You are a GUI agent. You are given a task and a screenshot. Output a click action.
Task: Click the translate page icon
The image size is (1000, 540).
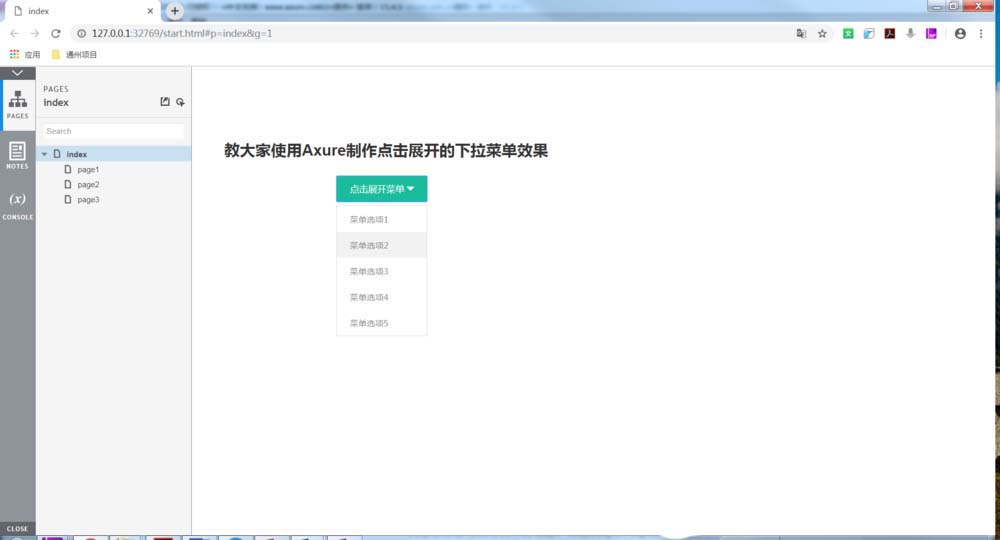[x=801, y=33]
